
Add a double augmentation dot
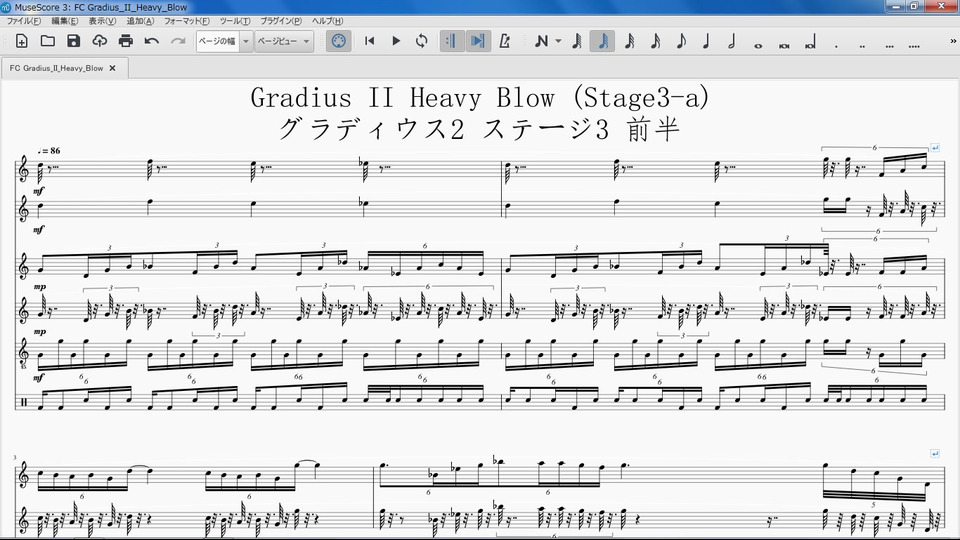tap(862, 45)
